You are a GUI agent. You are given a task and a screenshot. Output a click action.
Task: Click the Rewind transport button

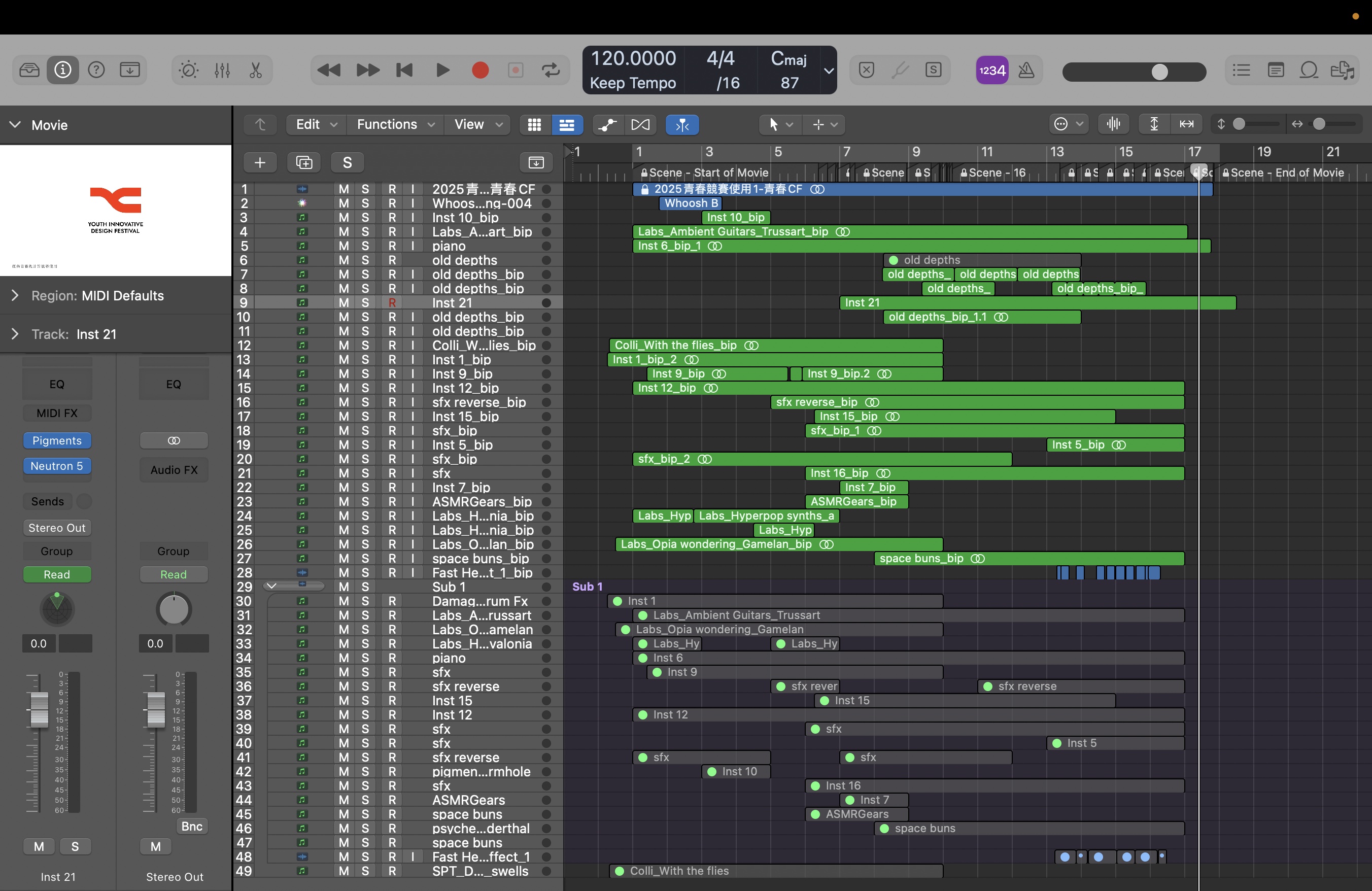[x=329, y=71]
